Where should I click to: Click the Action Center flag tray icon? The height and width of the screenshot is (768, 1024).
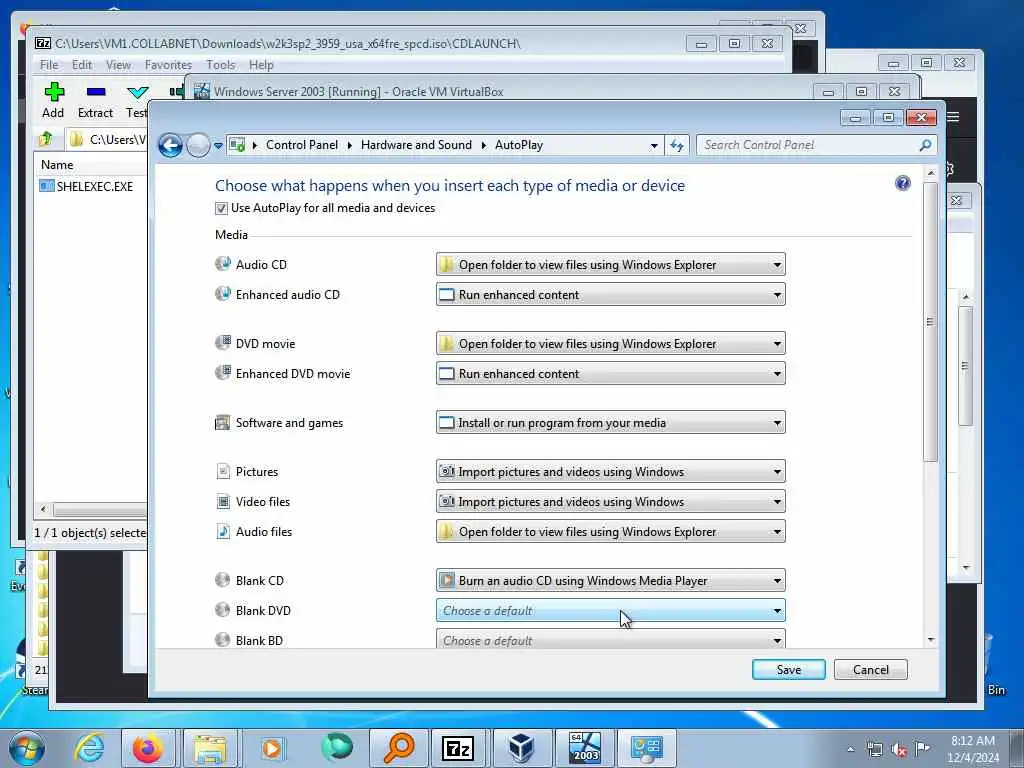coord(922,749)
